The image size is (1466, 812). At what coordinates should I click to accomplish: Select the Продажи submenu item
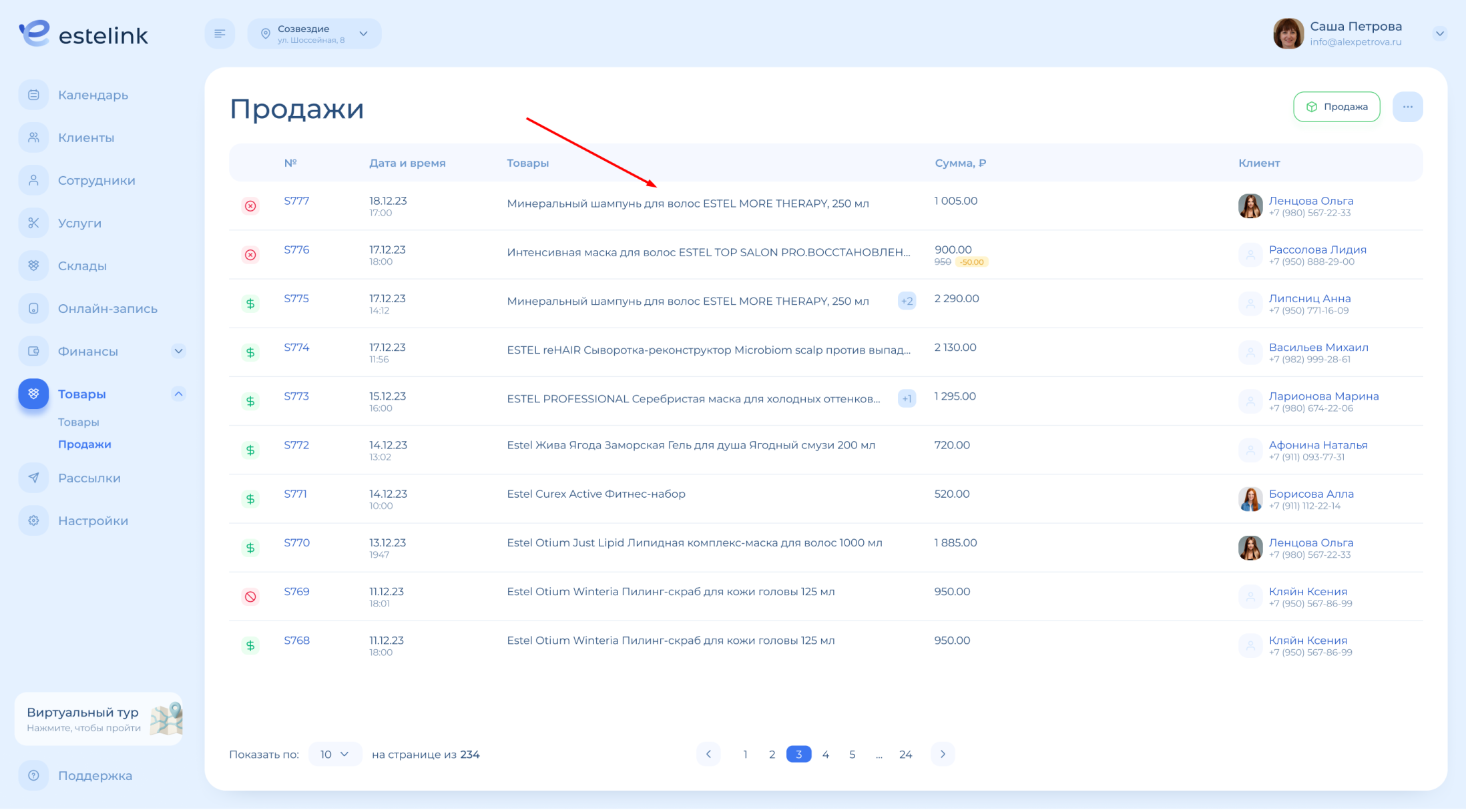tap(85, 444)
